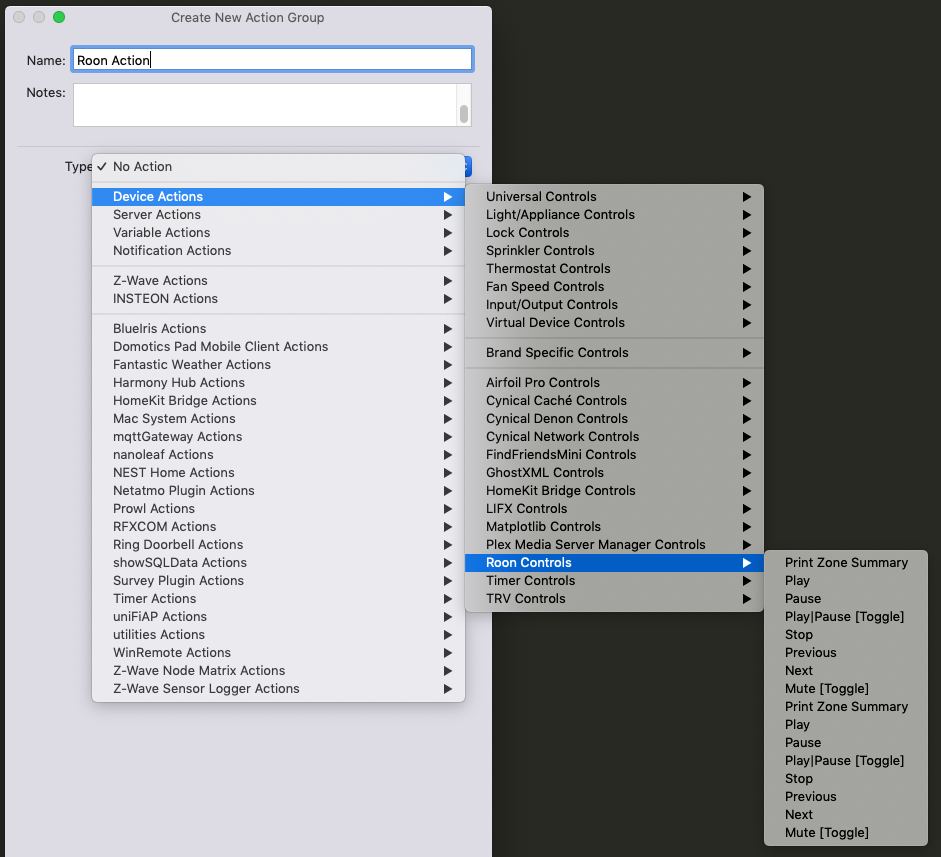The height and width of the screenshot is (857, 941).
Task: Open nanoleaf Actions submenu
Action: point(278,455)
